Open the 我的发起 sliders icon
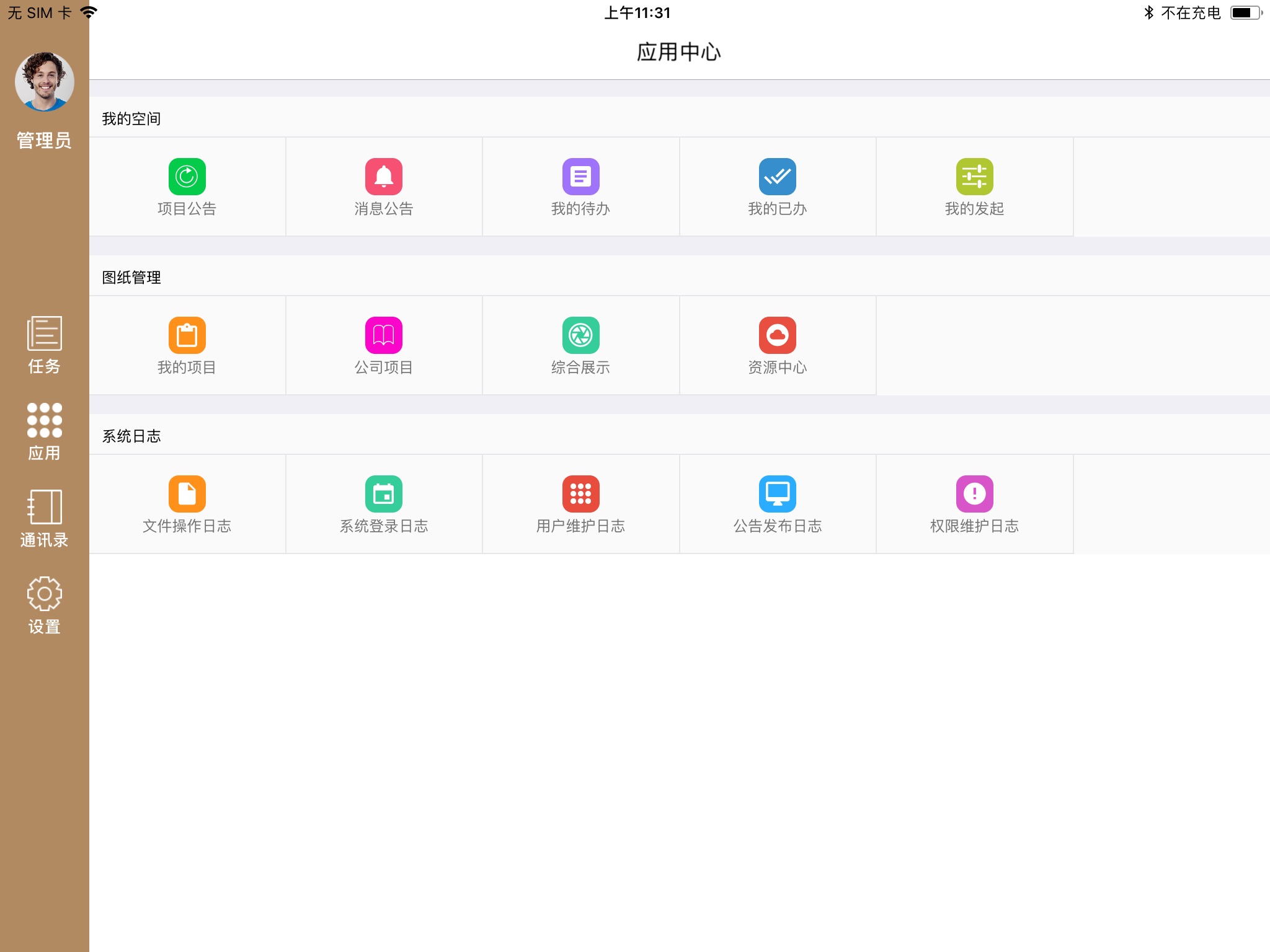The width and height of the screenshot is (1270, 952). tap(974, 177)
